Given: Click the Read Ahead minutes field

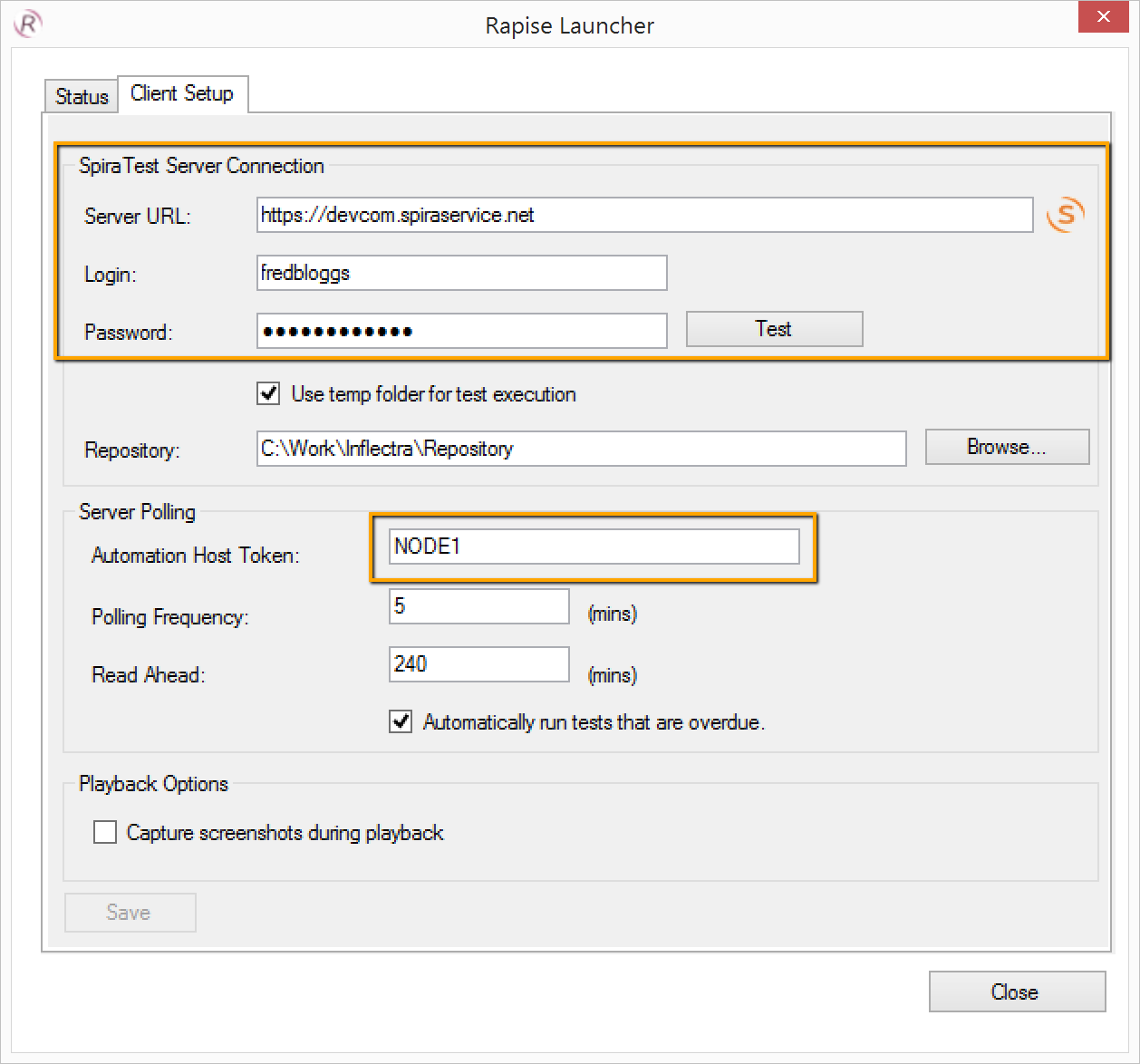Looking at the screenshot, I should pos(478,664).
